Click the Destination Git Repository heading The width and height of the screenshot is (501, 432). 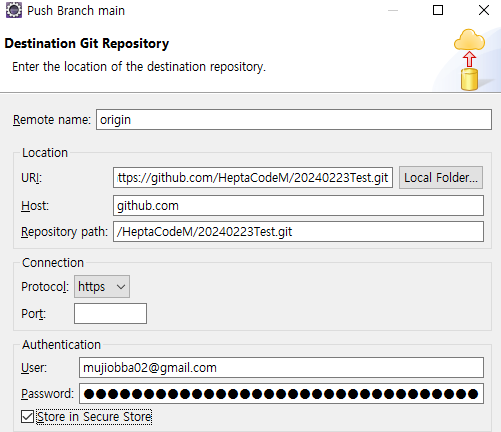(x=87, y=44)
